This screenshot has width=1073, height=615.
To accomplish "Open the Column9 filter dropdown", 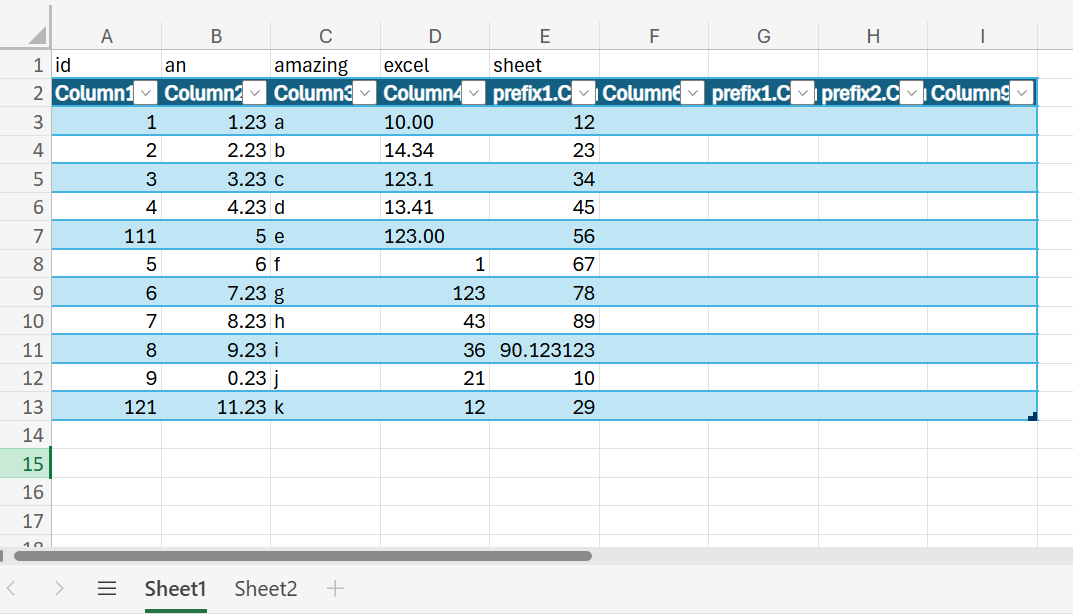I will 1021,92.
